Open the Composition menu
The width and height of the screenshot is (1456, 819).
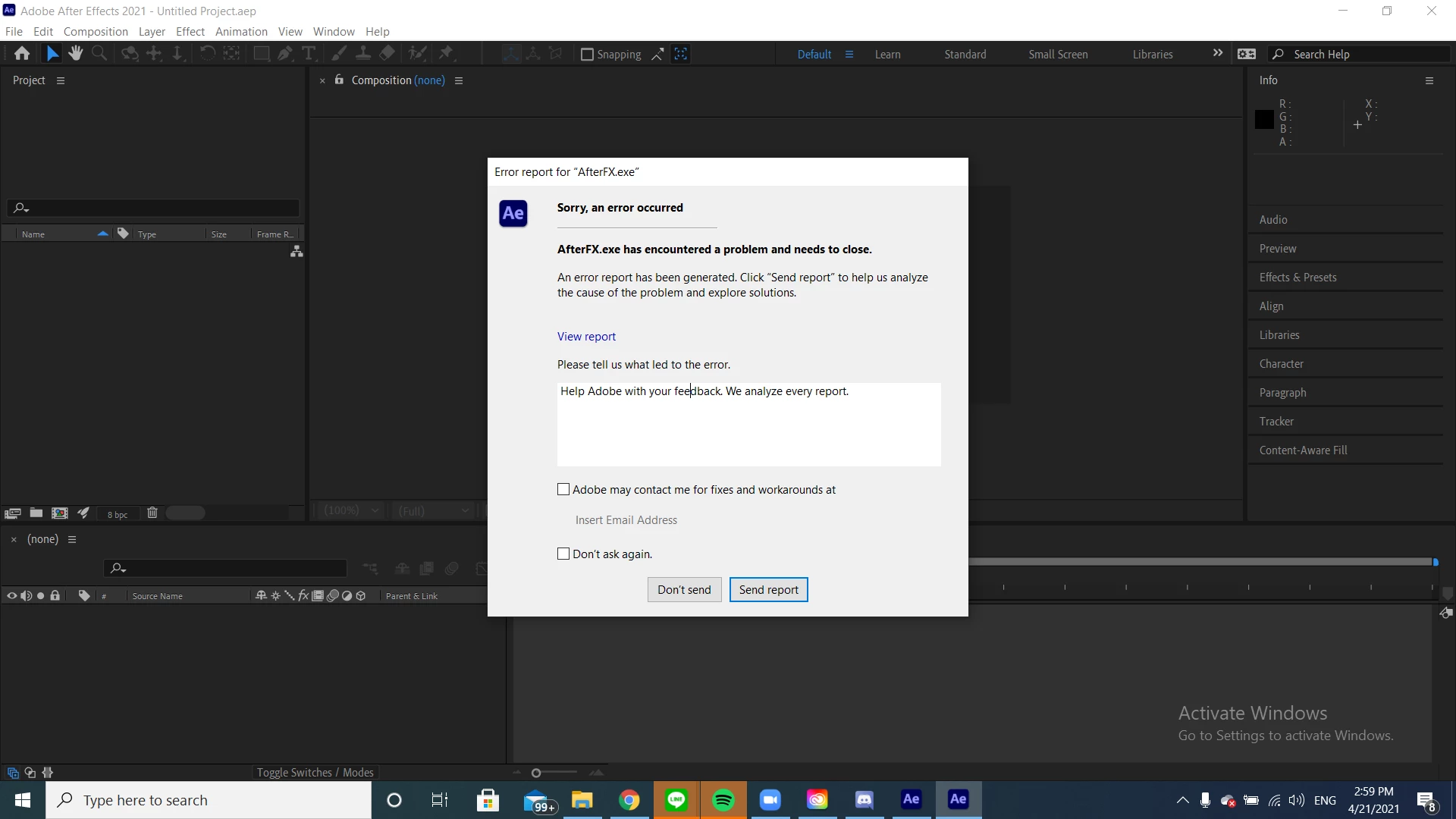96,32
